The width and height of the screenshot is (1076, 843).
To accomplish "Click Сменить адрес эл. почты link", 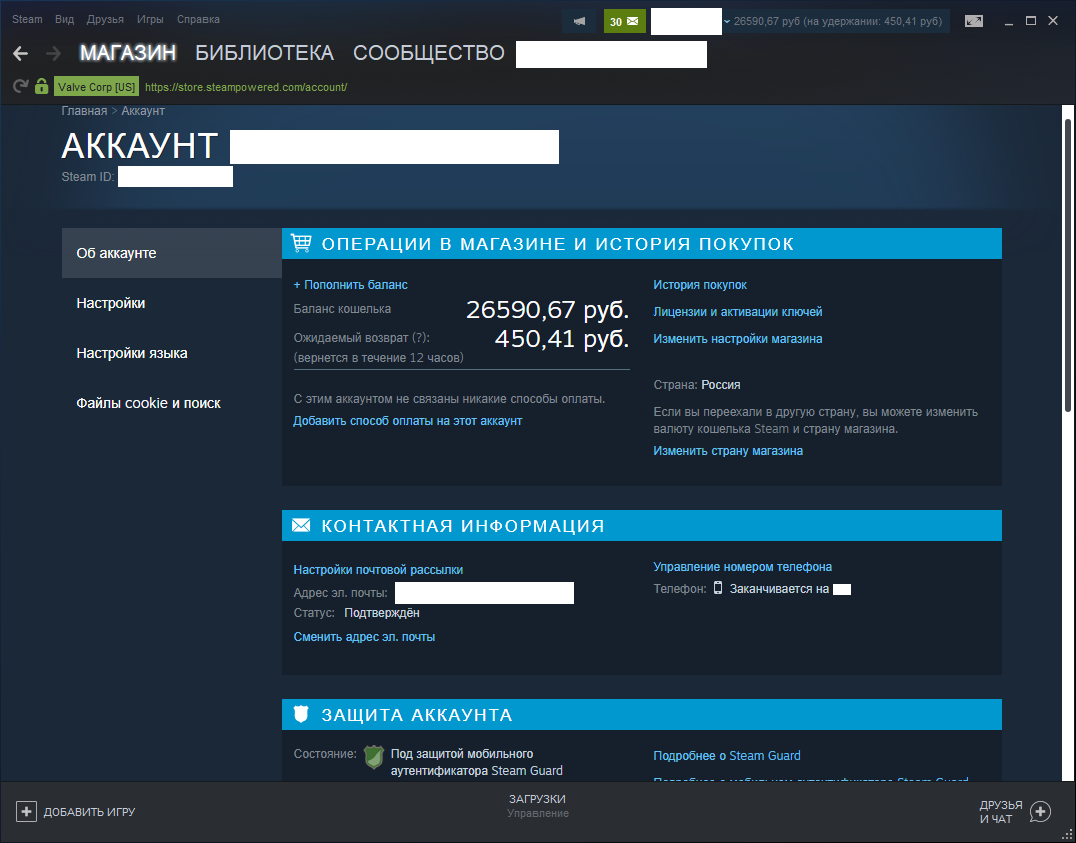I will (364, 636).
